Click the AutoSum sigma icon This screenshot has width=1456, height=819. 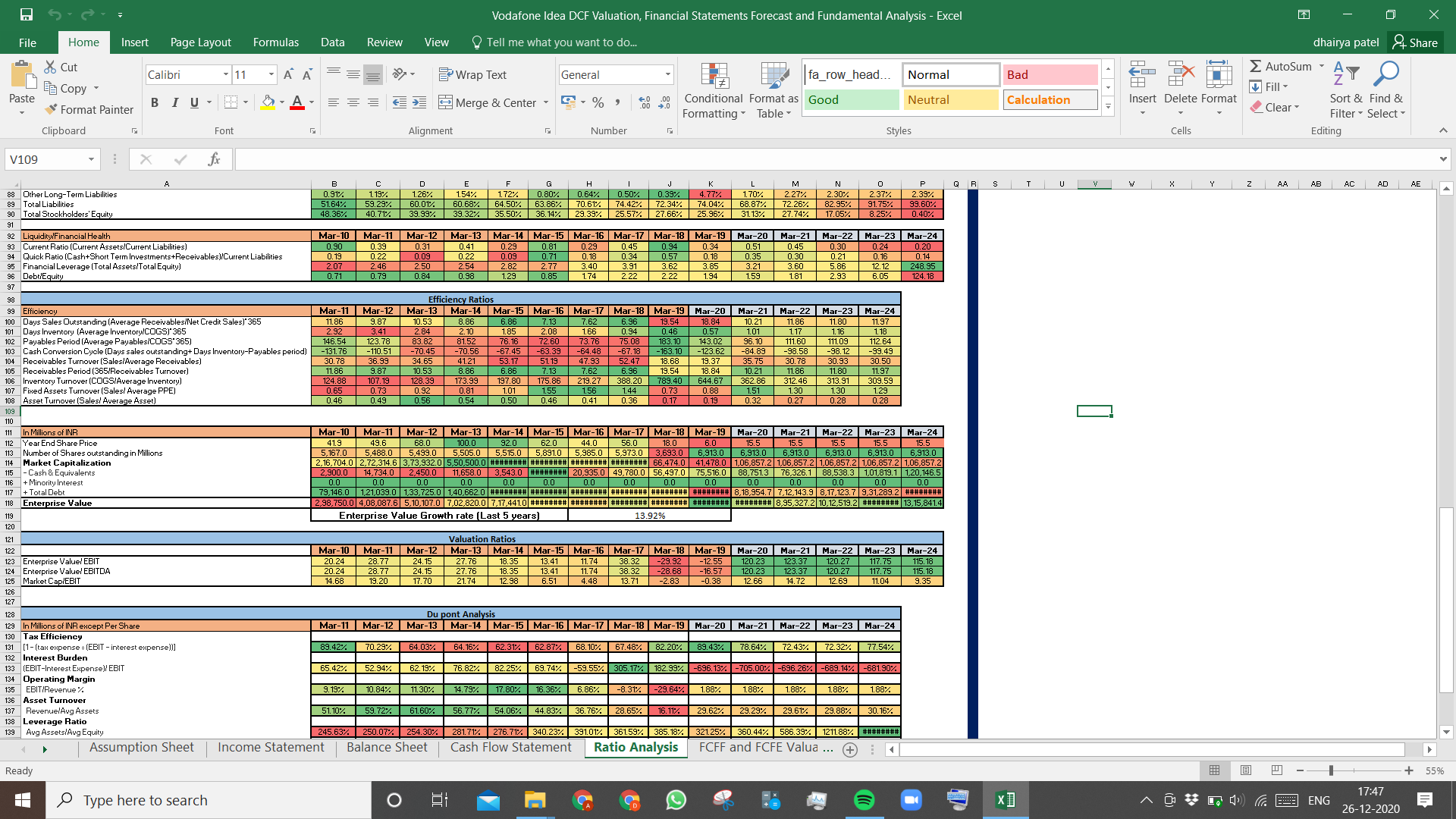[1256, 66]
